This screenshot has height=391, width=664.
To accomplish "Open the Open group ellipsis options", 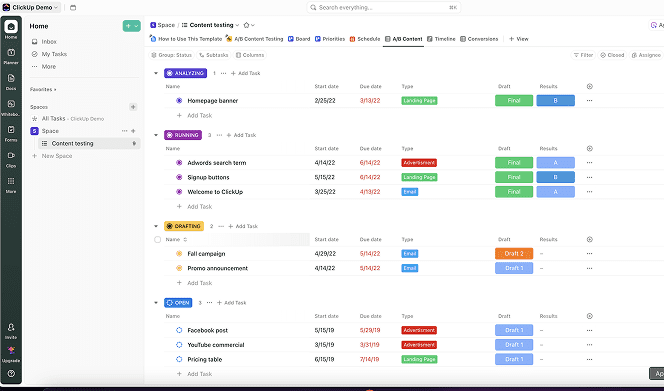I will click(209, 303).
